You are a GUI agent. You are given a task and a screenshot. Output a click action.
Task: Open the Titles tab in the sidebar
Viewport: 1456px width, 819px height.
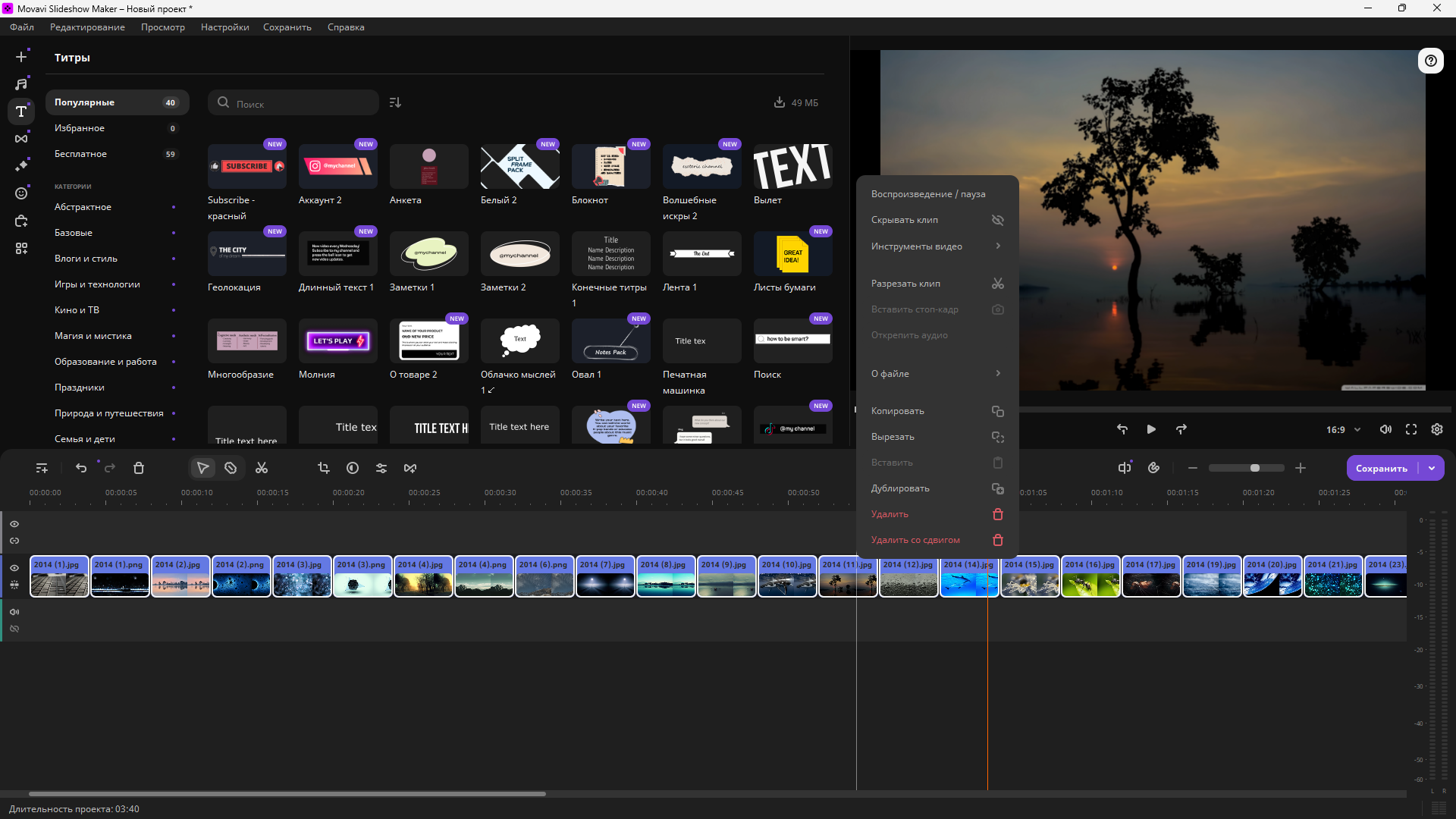point(21,111)
